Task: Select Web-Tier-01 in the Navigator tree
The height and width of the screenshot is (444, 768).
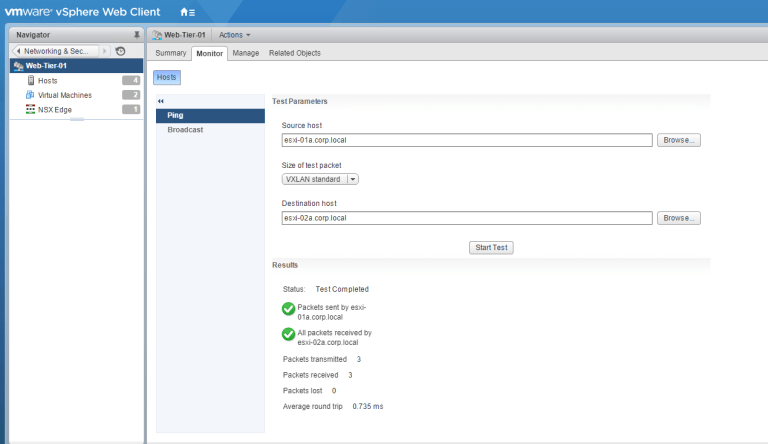Action: 46,66
